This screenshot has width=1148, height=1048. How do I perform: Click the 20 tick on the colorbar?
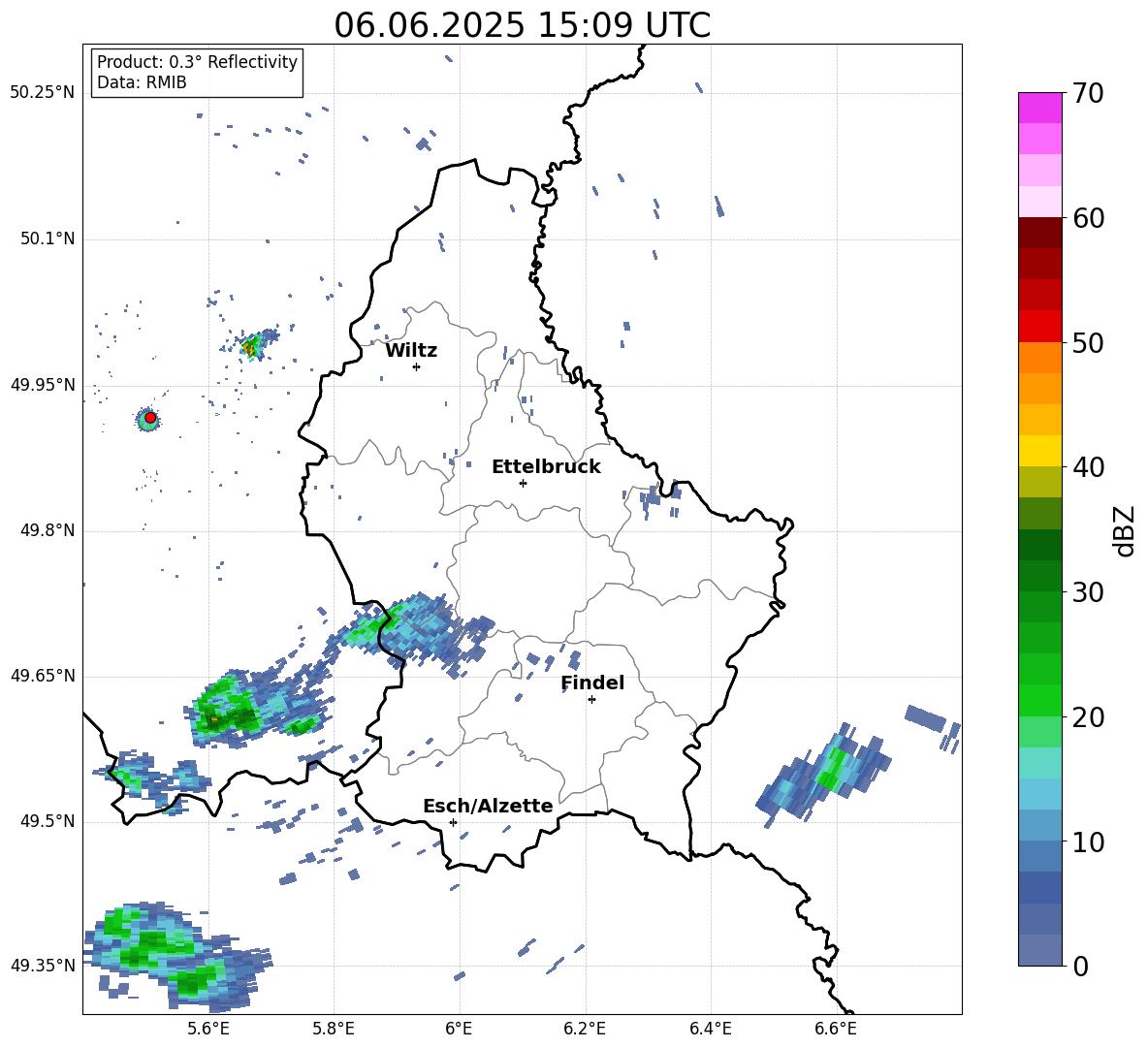(x=1088, y=717)
